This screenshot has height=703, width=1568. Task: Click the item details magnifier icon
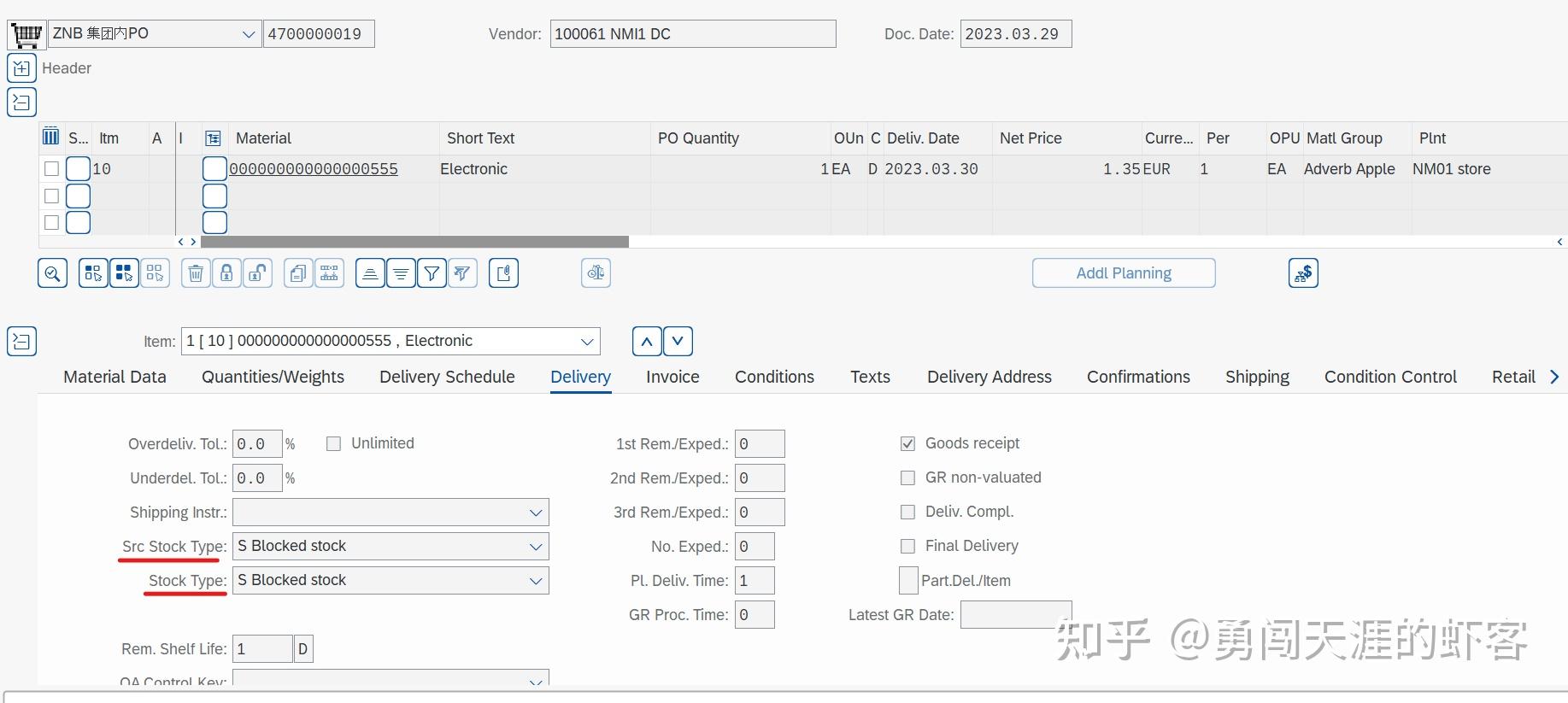click(52, 273)
